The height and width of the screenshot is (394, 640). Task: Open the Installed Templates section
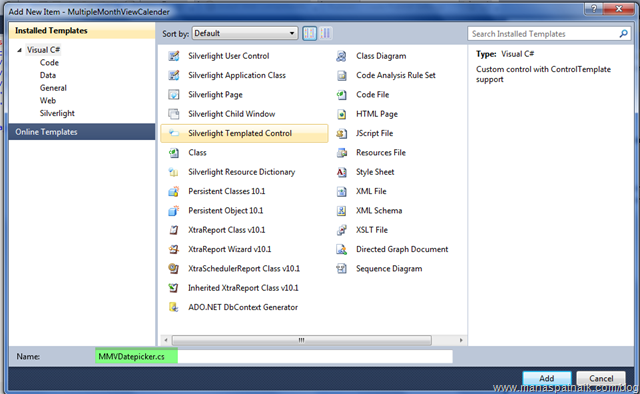pos(82,31)
